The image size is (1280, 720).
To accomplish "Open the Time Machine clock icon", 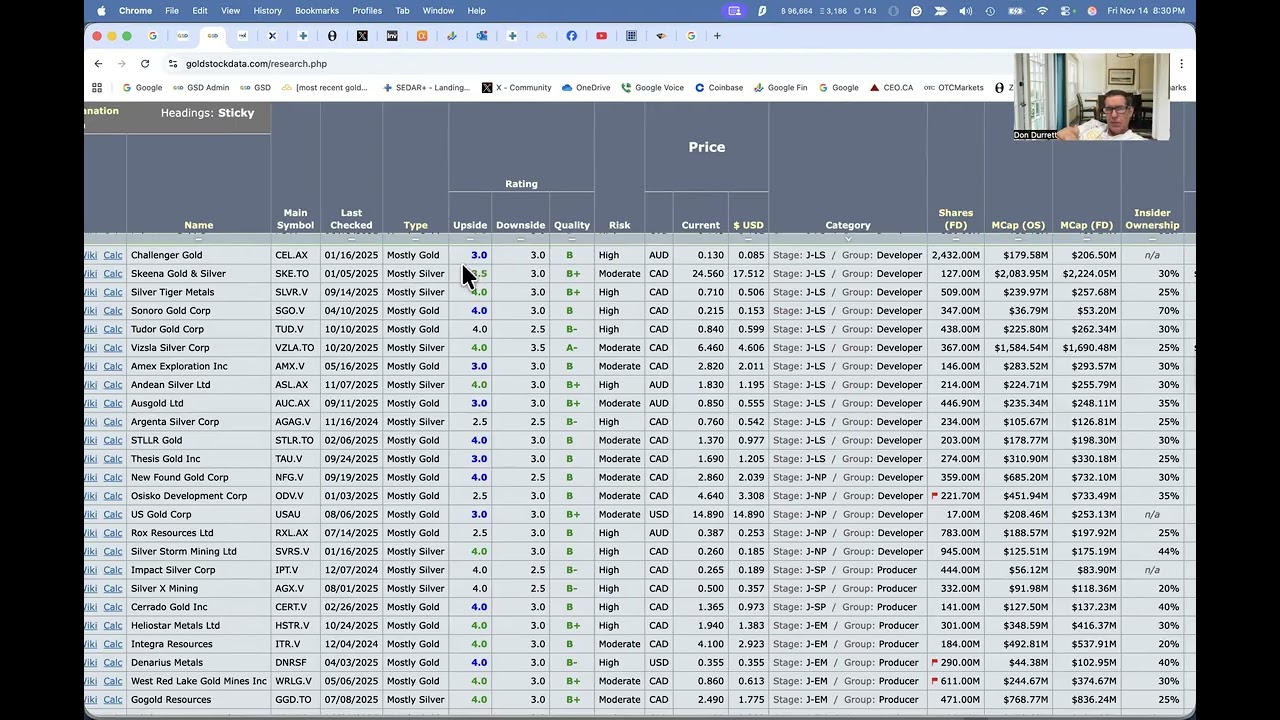I will 990,10.
